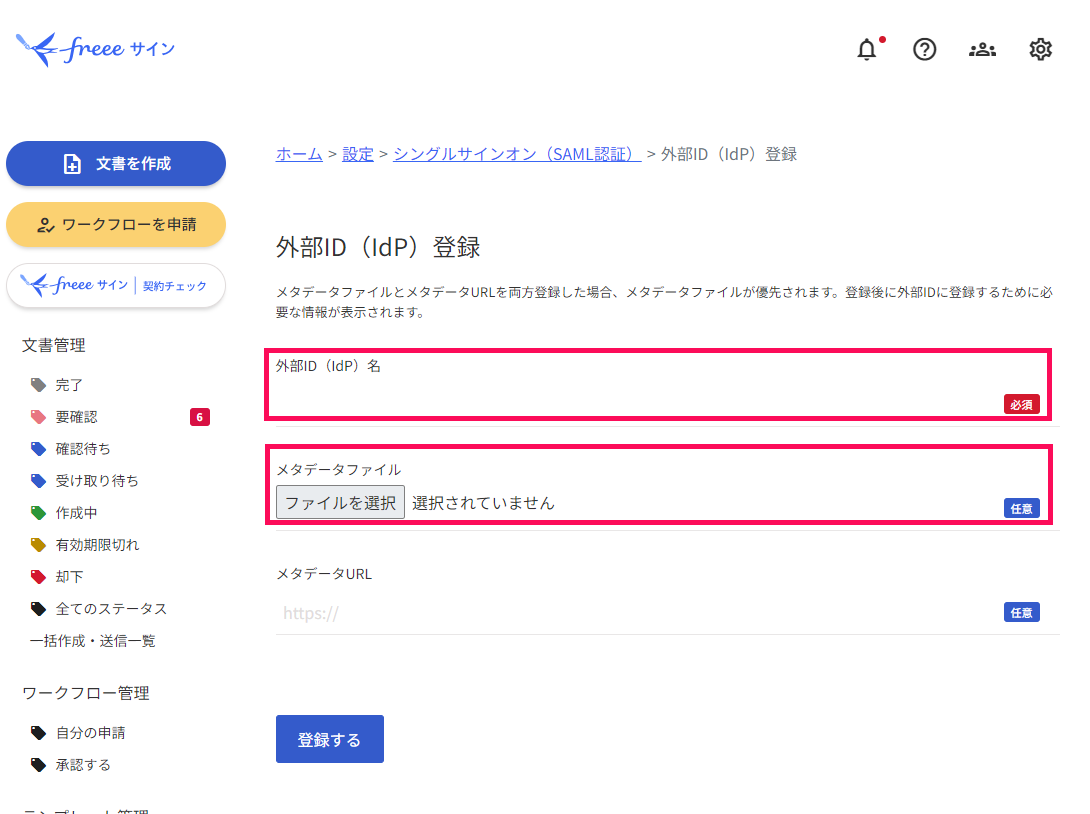Submit with the 登録する button
This screenshot has height=814, width=1090.
pos(329,740)
